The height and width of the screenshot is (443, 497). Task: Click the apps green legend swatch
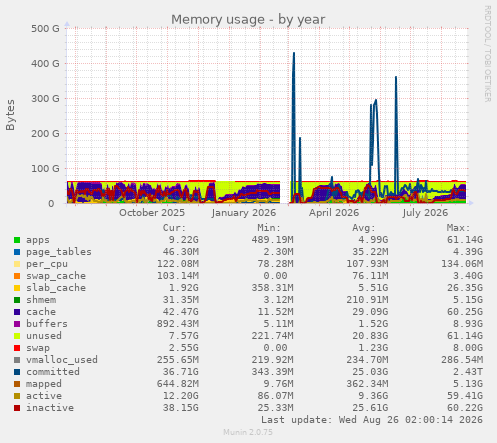click(x=17, y=240)
